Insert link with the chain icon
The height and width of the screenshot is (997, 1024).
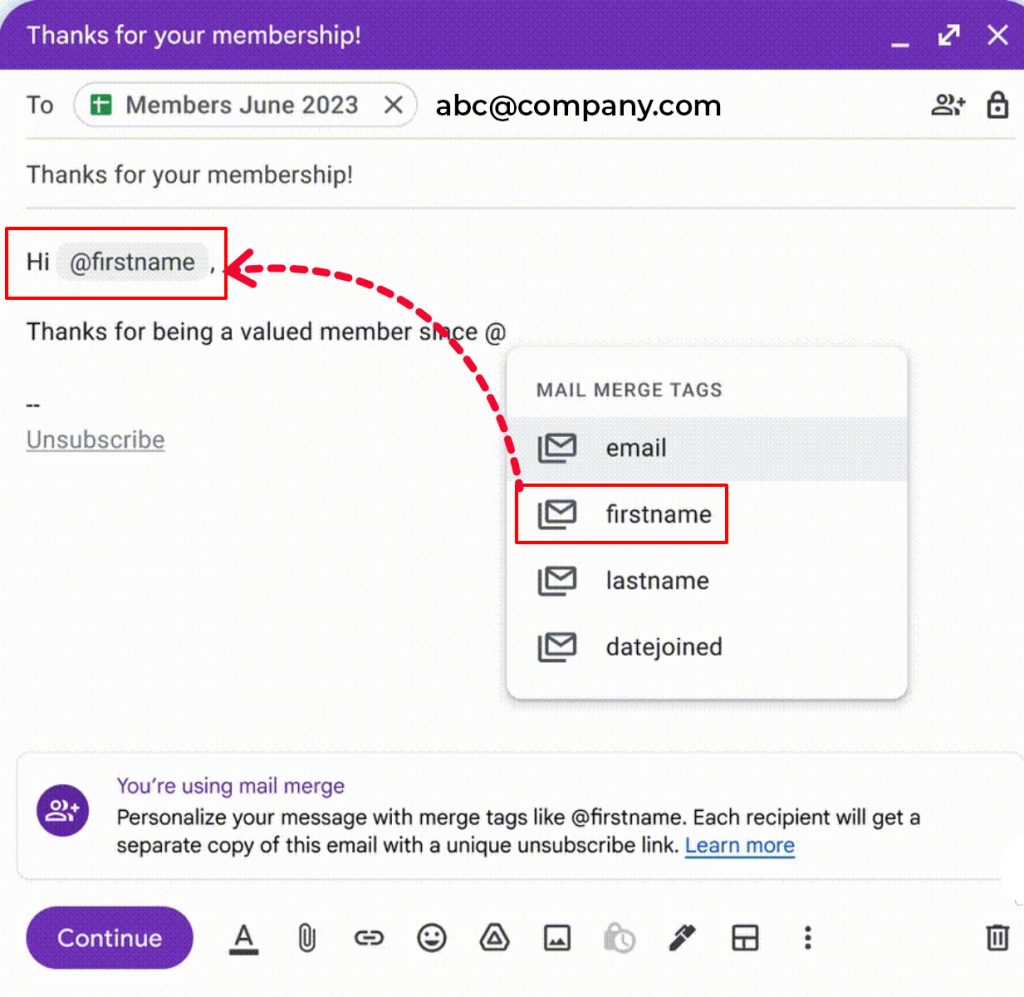[x=369, y=938]
